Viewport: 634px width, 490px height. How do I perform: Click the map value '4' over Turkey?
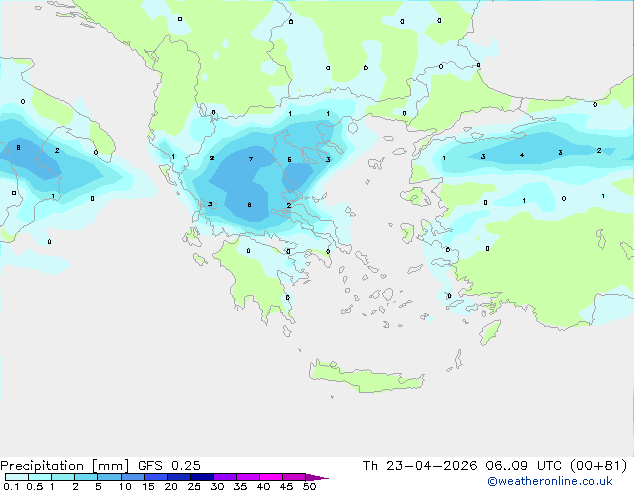pos(522,155)
